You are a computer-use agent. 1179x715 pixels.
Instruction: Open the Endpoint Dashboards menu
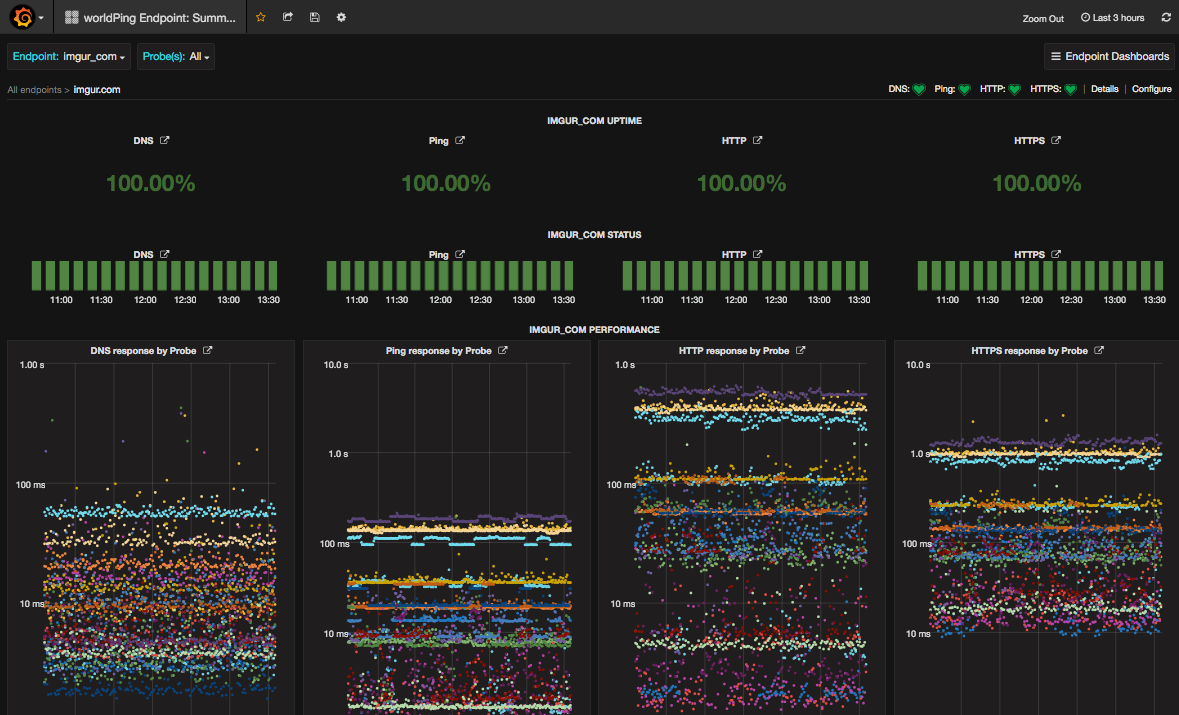coord(1109,56)
